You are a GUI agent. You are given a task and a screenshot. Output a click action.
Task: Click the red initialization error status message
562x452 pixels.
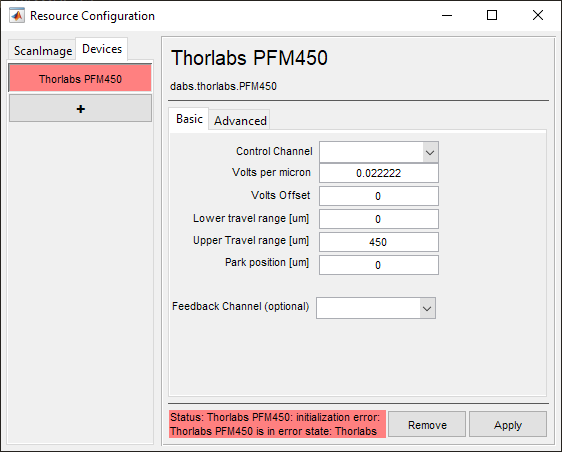point(277,424)
